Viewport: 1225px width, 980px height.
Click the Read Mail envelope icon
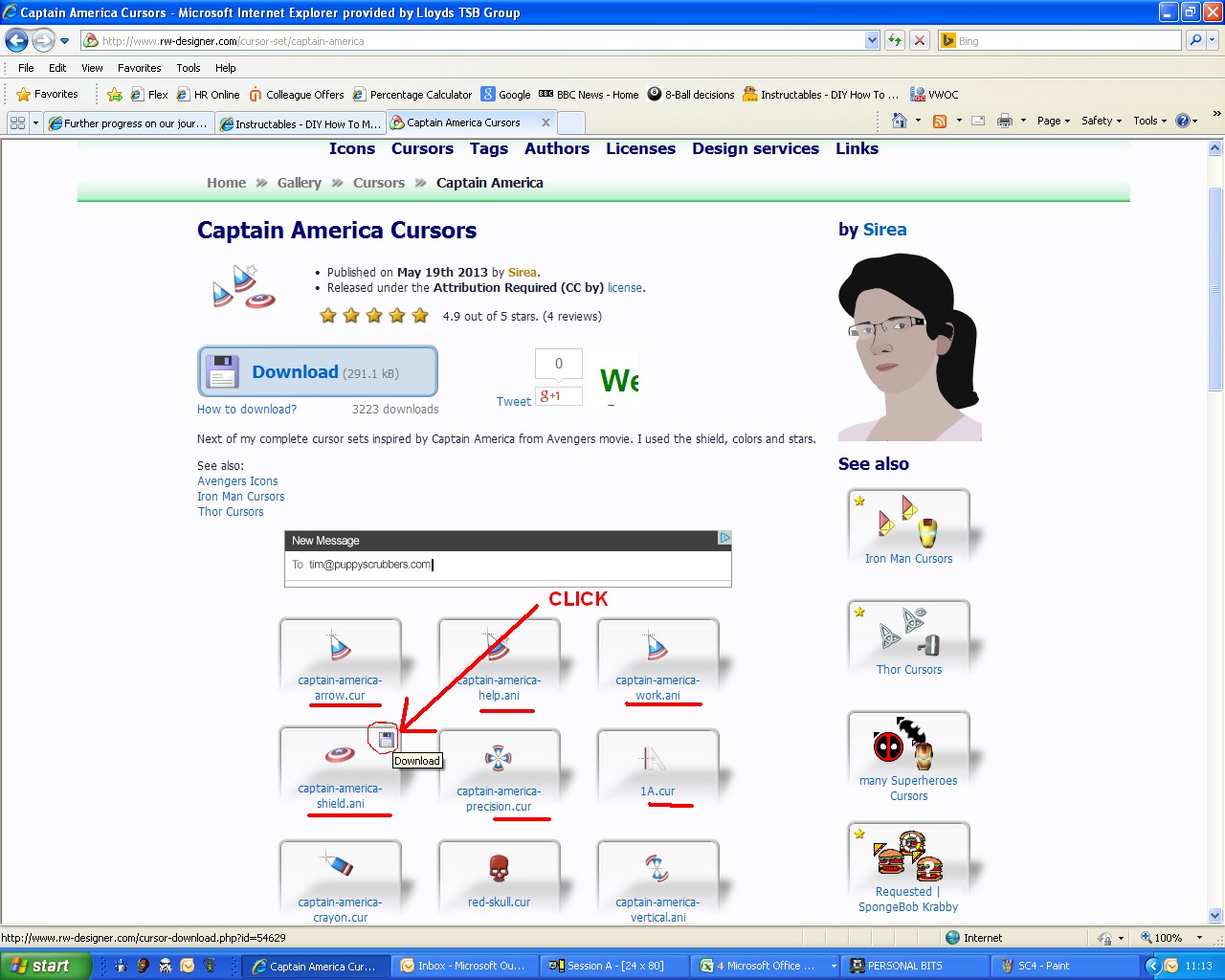click(978, 121)
